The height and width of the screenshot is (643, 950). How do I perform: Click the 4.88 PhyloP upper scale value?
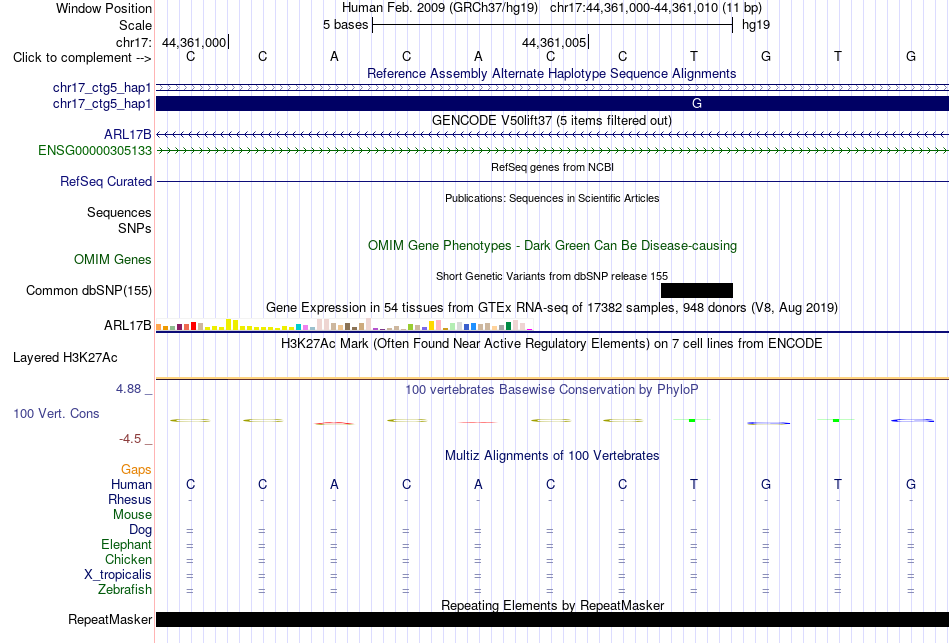[128, 389]
